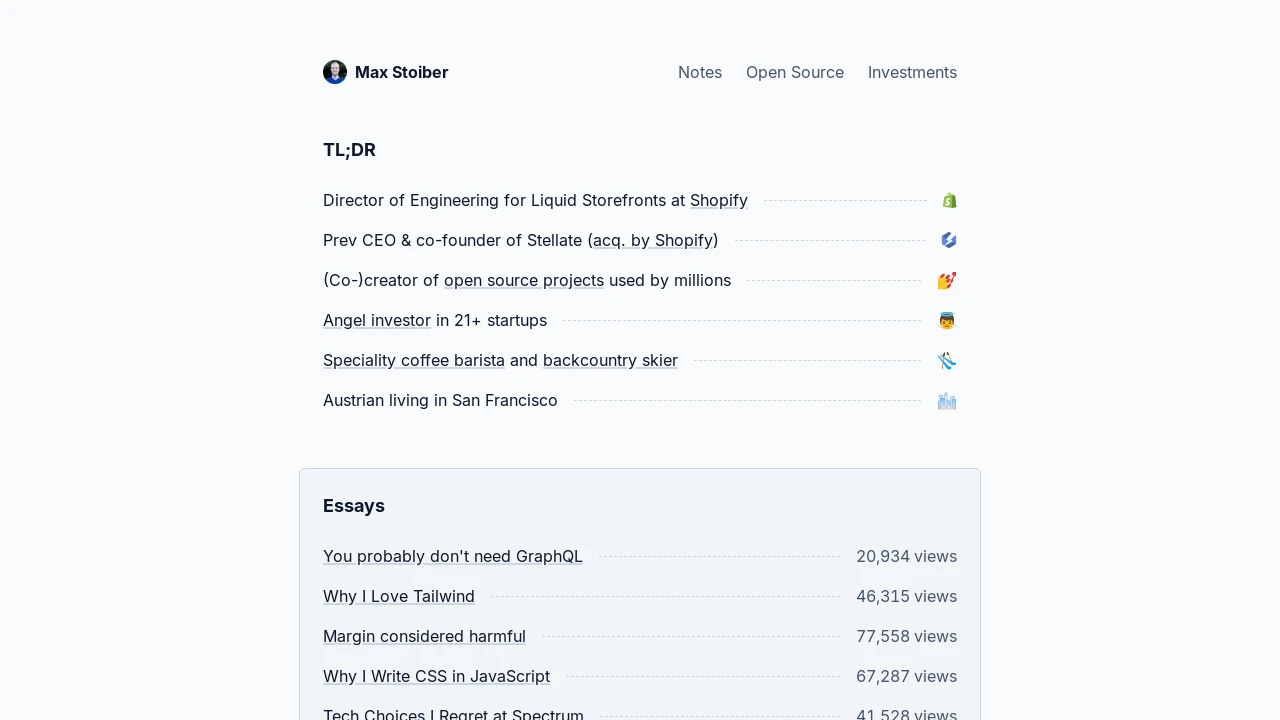Open Margin considered harmful essay
The image size is (1280, 720).
[x=424, y=636]
